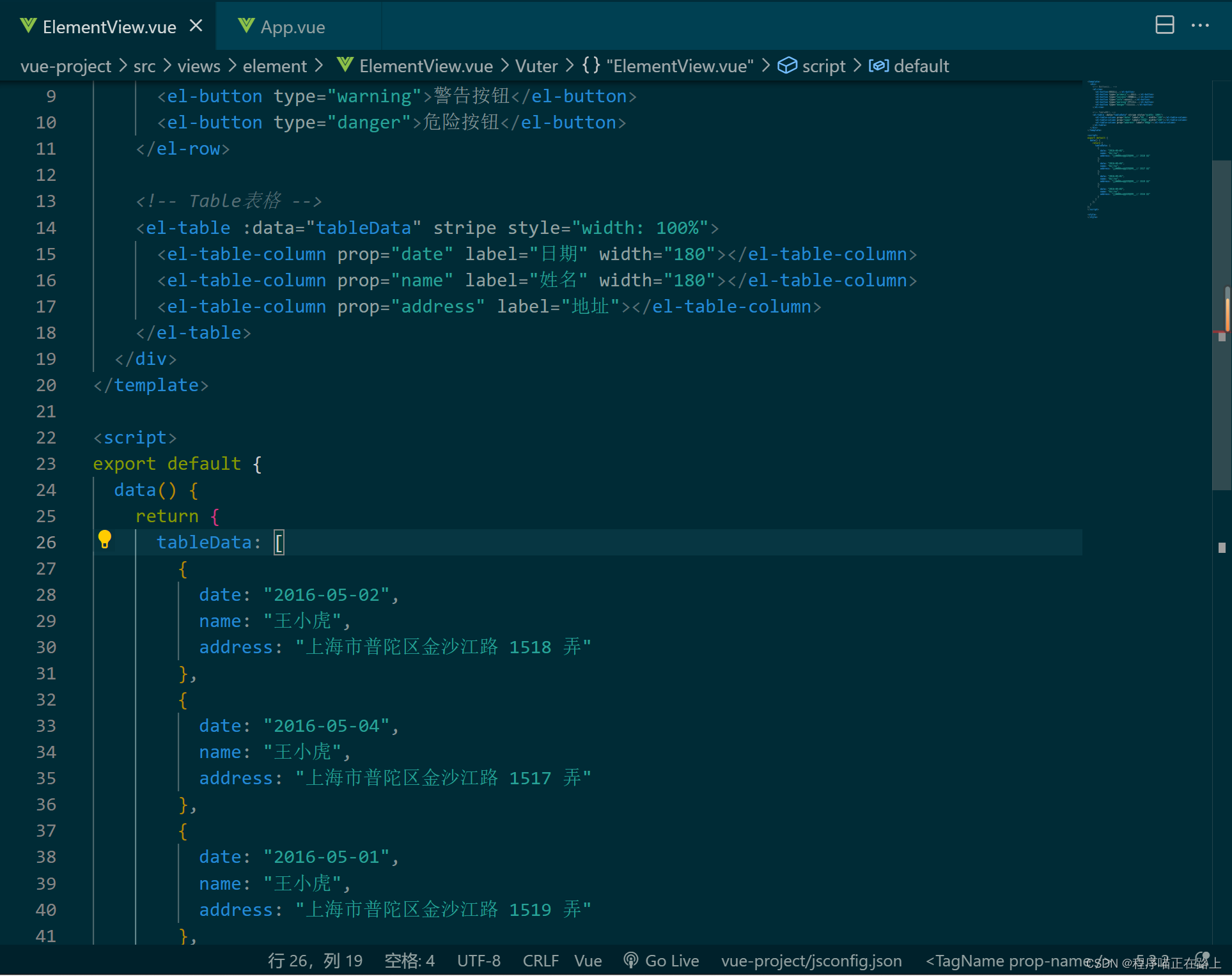Click the braces icon in the breadcrumb
Image resolution: width=1232 pixels, height=976 pixels.
click(x=591, y=65)
